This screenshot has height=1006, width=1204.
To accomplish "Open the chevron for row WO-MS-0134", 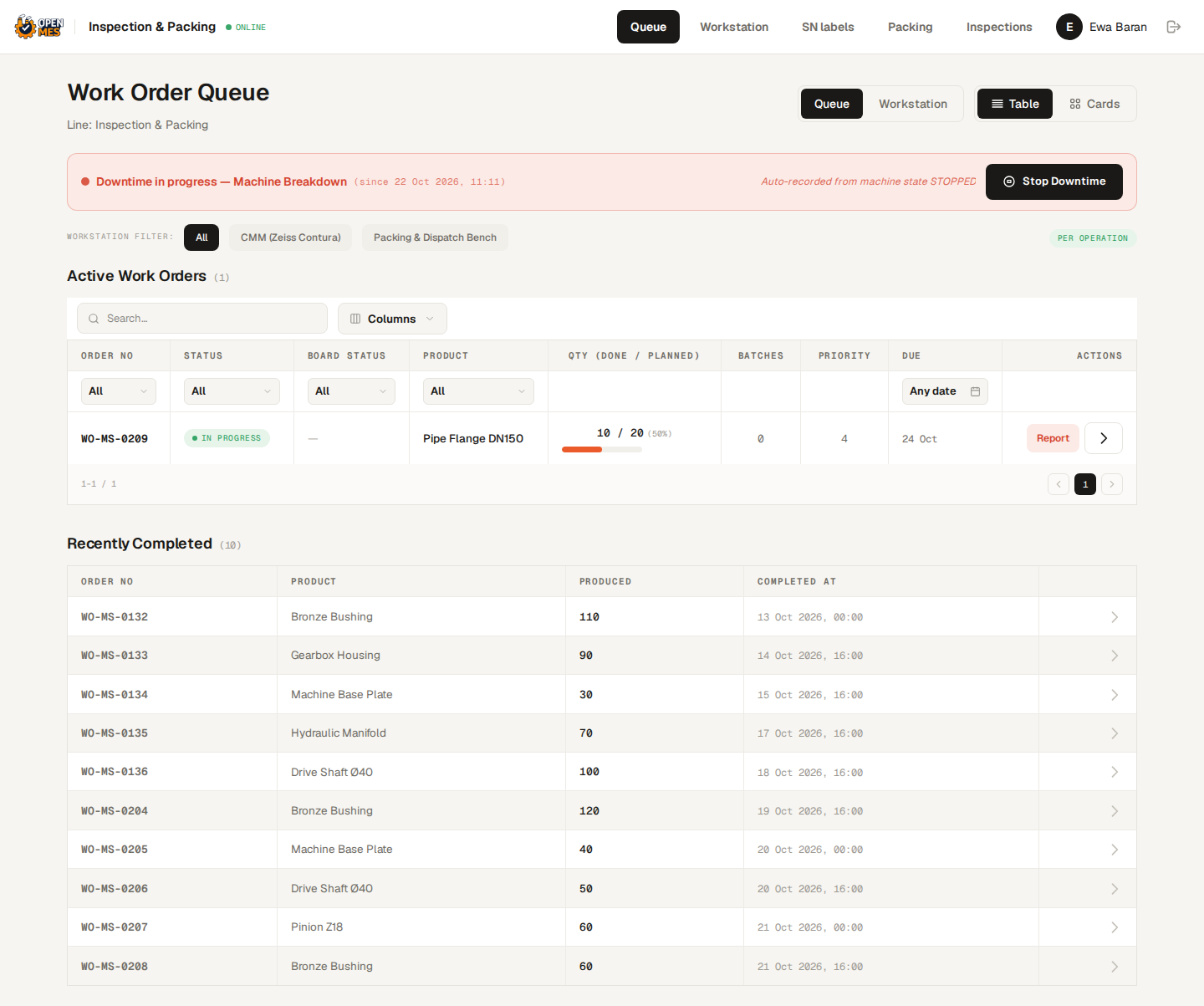I will click(1115, 695).
